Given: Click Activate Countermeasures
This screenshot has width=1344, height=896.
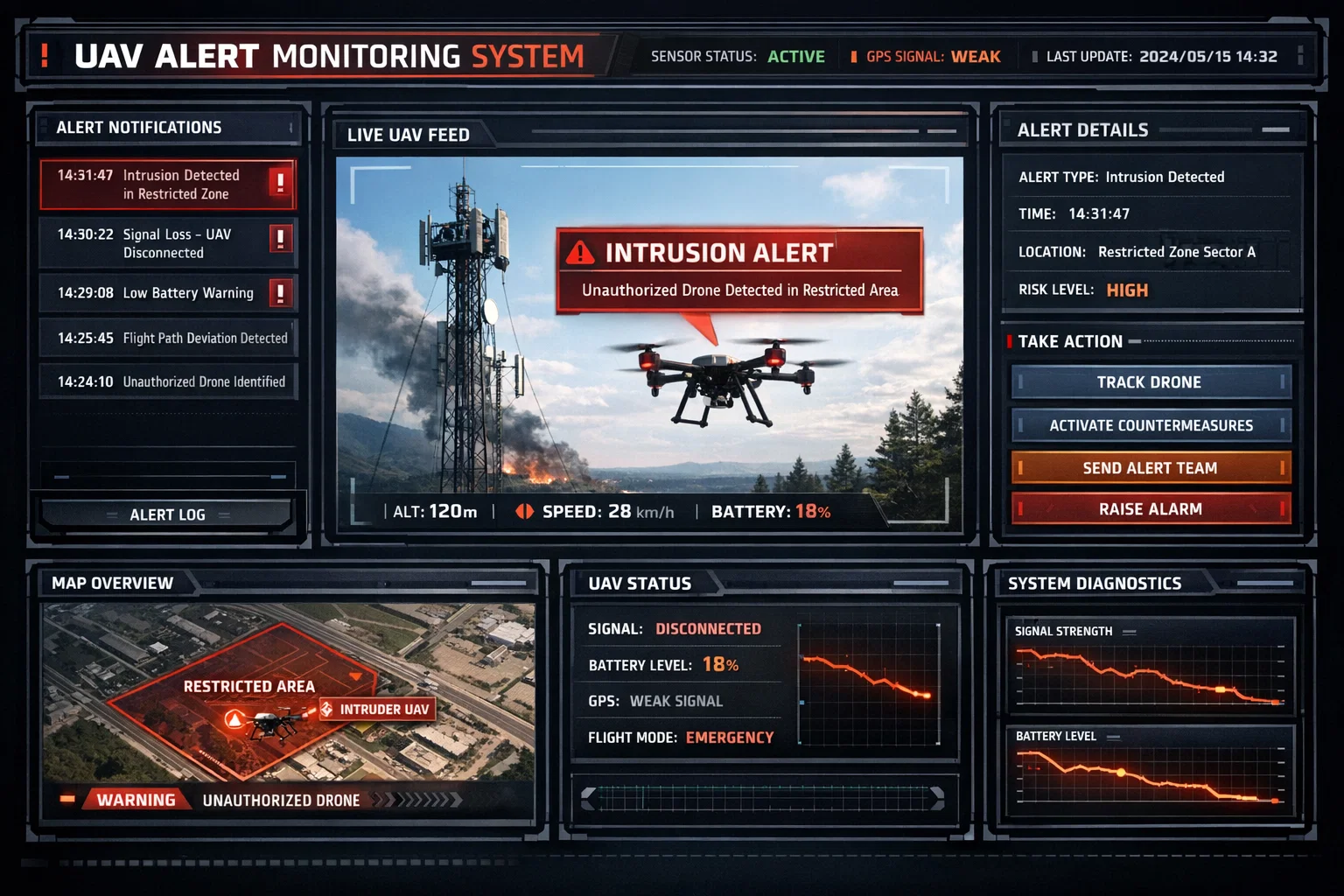Looking at the screenshot, I should tap(1151, 425).
